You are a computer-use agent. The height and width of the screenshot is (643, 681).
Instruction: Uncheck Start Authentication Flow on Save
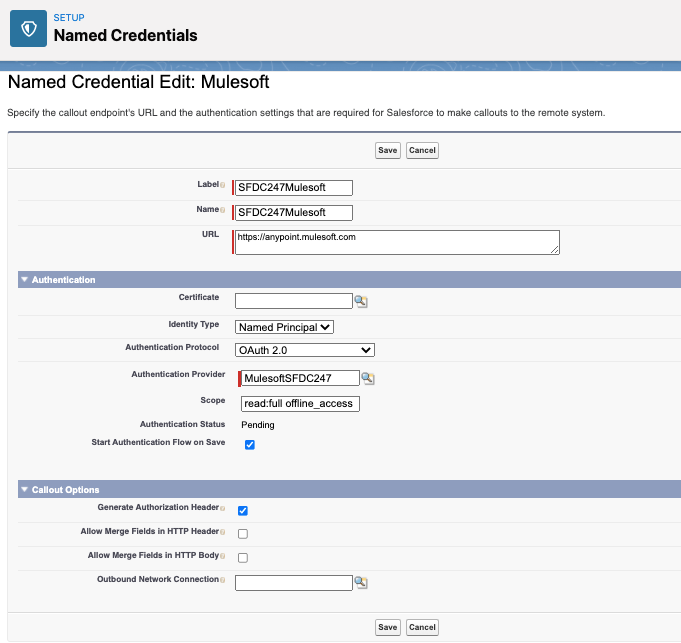(250, 445)
